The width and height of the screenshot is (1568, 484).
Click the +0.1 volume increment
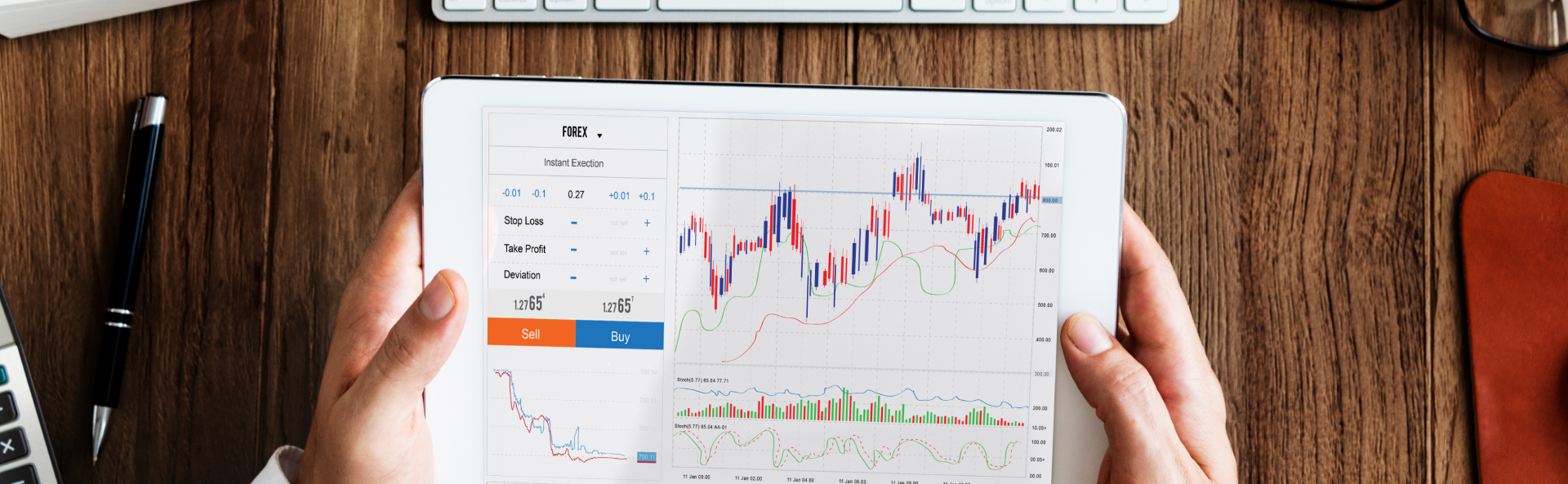[647, 197]
